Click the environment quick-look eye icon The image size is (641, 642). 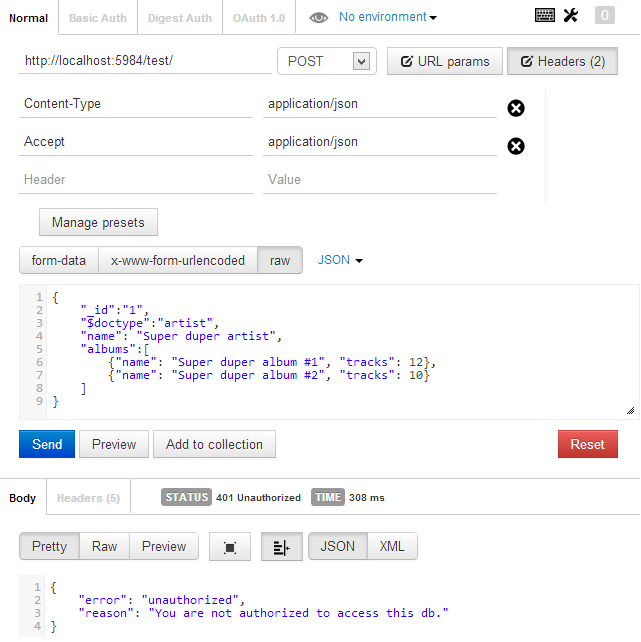(x=318, y=18)
